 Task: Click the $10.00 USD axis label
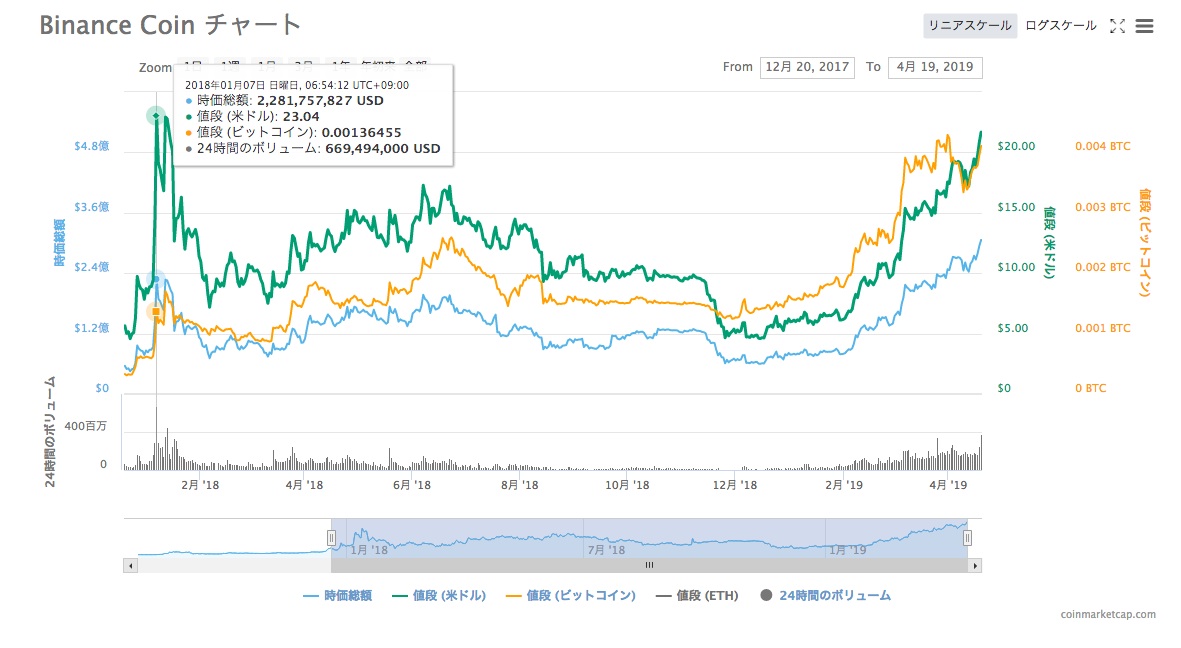click(1016, 267)
